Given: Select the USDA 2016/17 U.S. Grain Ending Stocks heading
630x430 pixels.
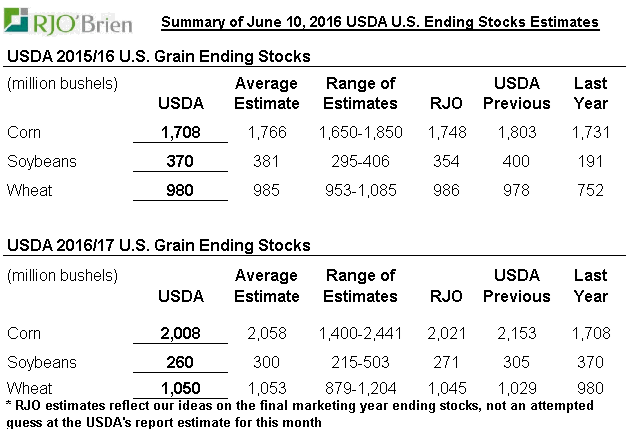Looking at the screenshot, I should click(159, 245).
